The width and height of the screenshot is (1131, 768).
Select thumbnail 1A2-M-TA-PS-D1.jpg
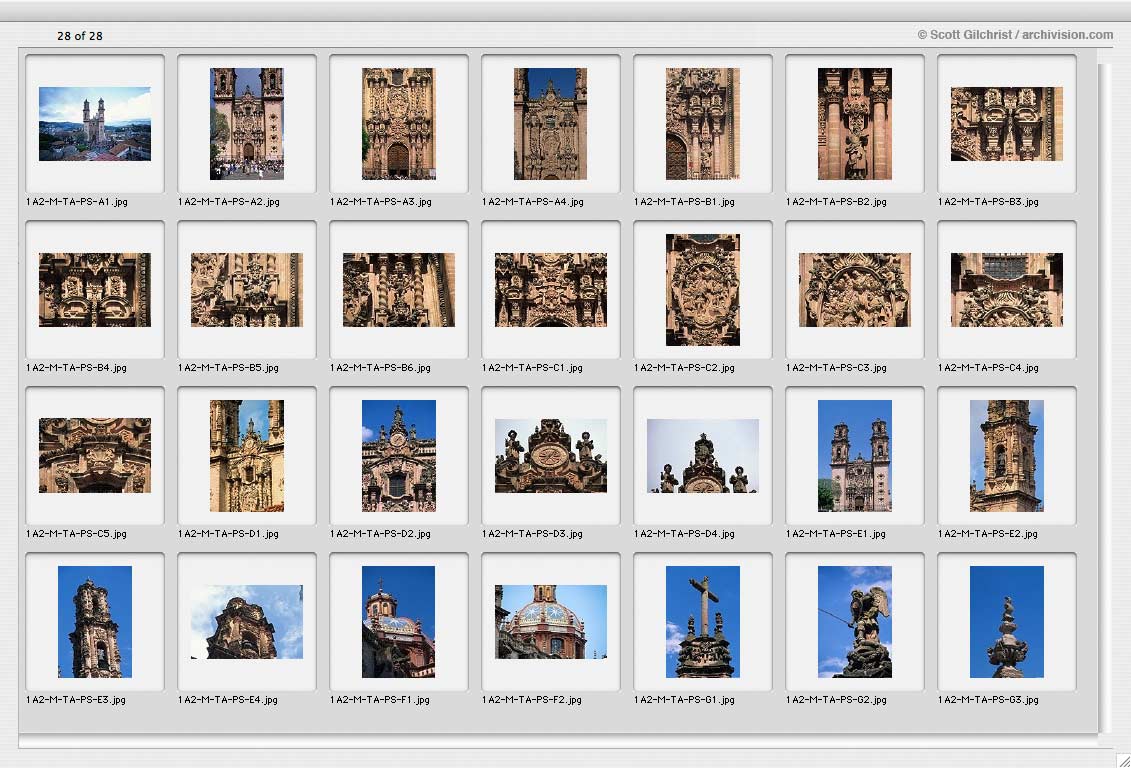(247, 456)
